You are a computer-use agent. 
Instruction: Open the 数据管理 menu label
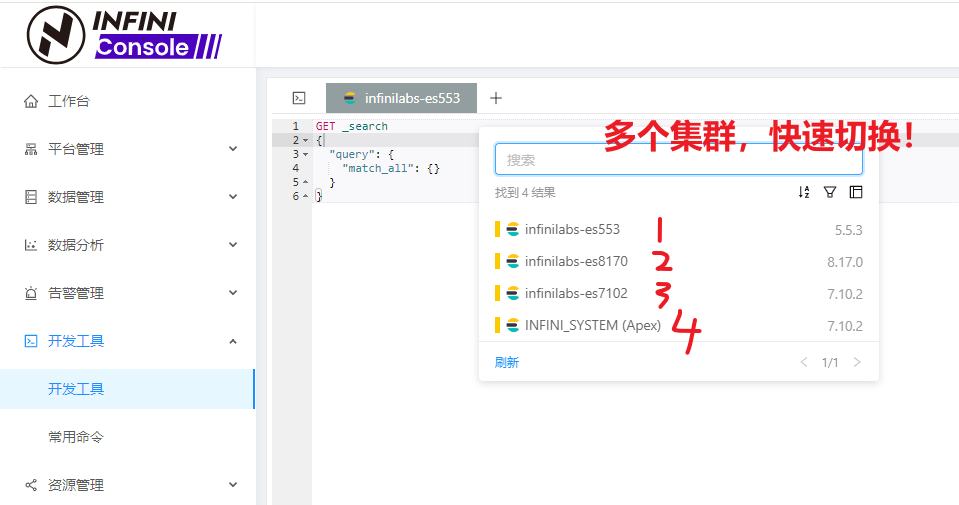[x=76, y=197]
